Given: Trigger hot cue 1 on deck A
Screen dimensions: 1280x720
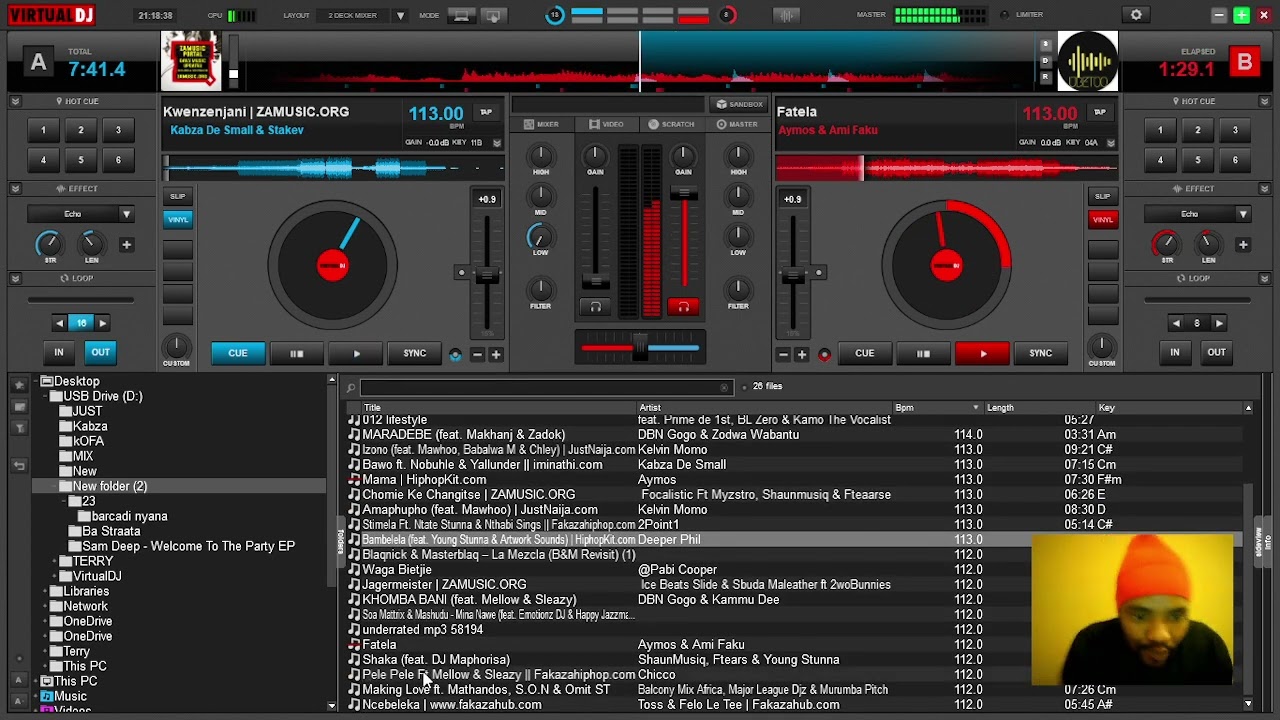Looking at the screenshot, I should click(x=43, y=130).
